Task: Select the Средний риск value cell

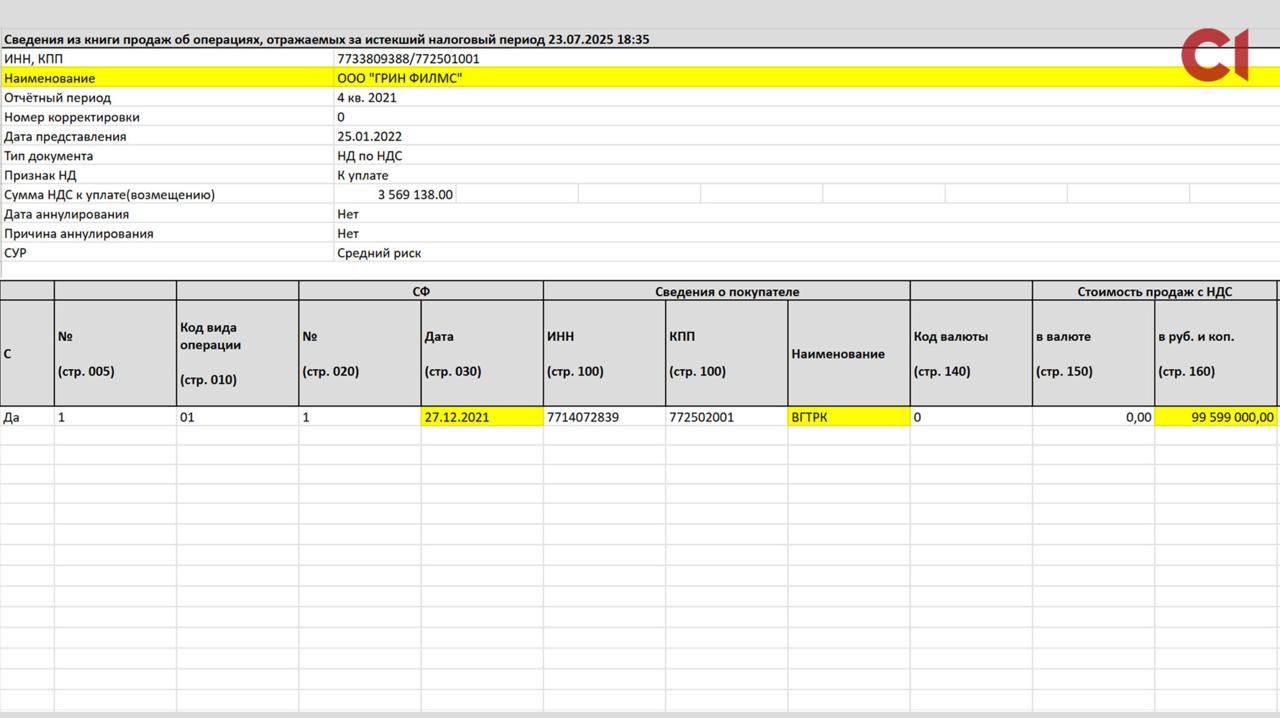Action: [379, 254]
